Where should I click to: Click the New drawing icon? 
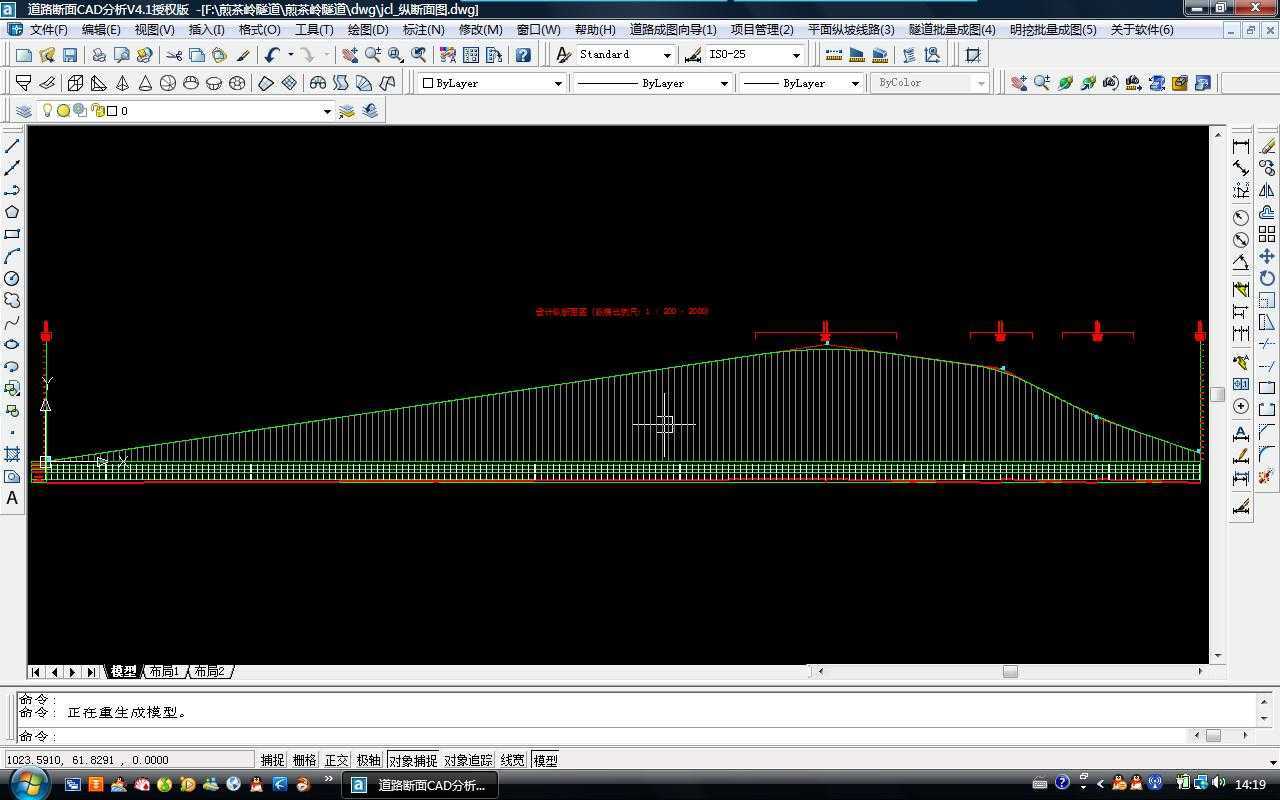24,55
